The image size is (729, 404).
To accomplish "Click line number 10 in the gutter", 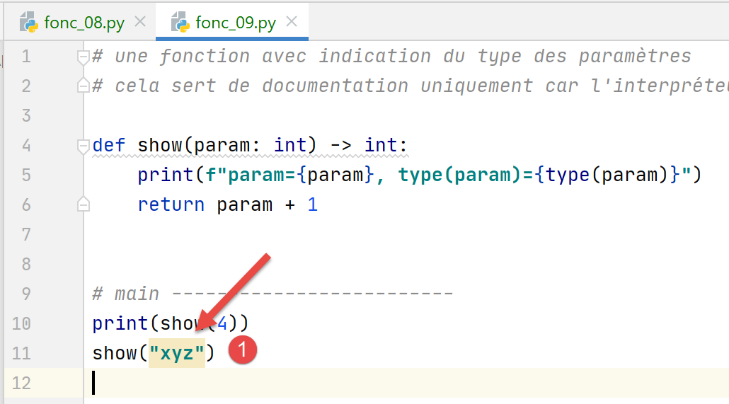I will coord(25,324).
